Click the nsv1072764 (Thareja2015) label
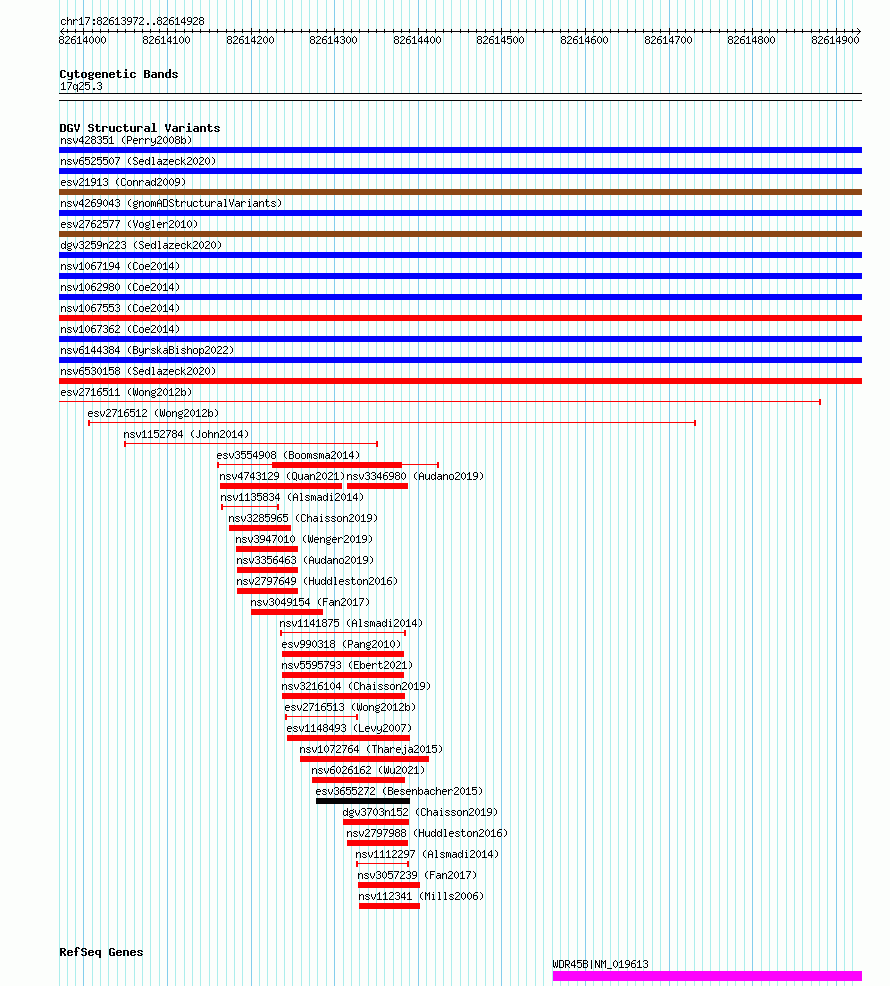890x986 pixels. (x=371, y=750)
